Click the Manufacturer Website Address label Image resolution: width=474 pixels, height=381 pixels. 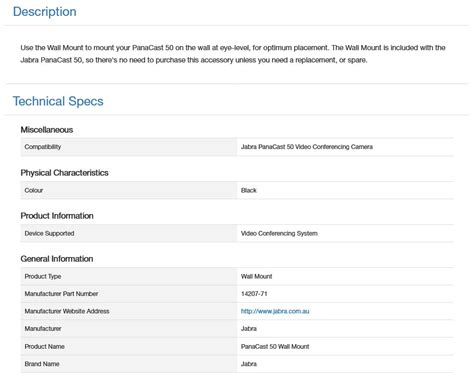(x=67, y=311)
